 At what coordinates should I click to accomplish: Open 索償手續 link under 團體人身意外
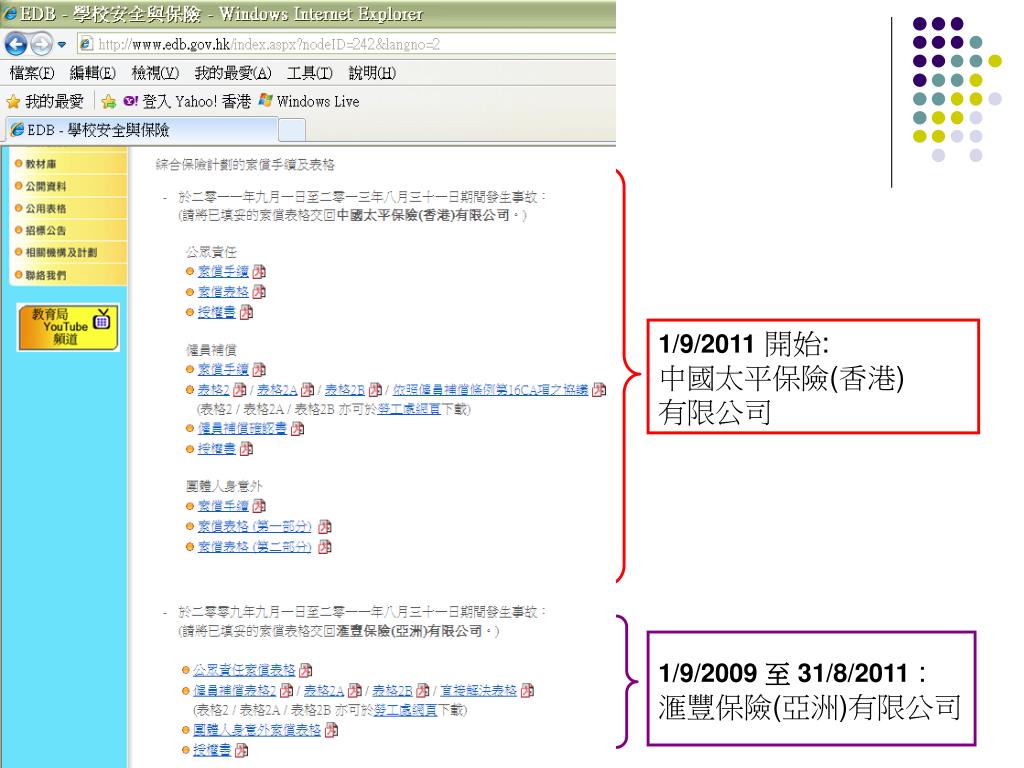(223, 506)
